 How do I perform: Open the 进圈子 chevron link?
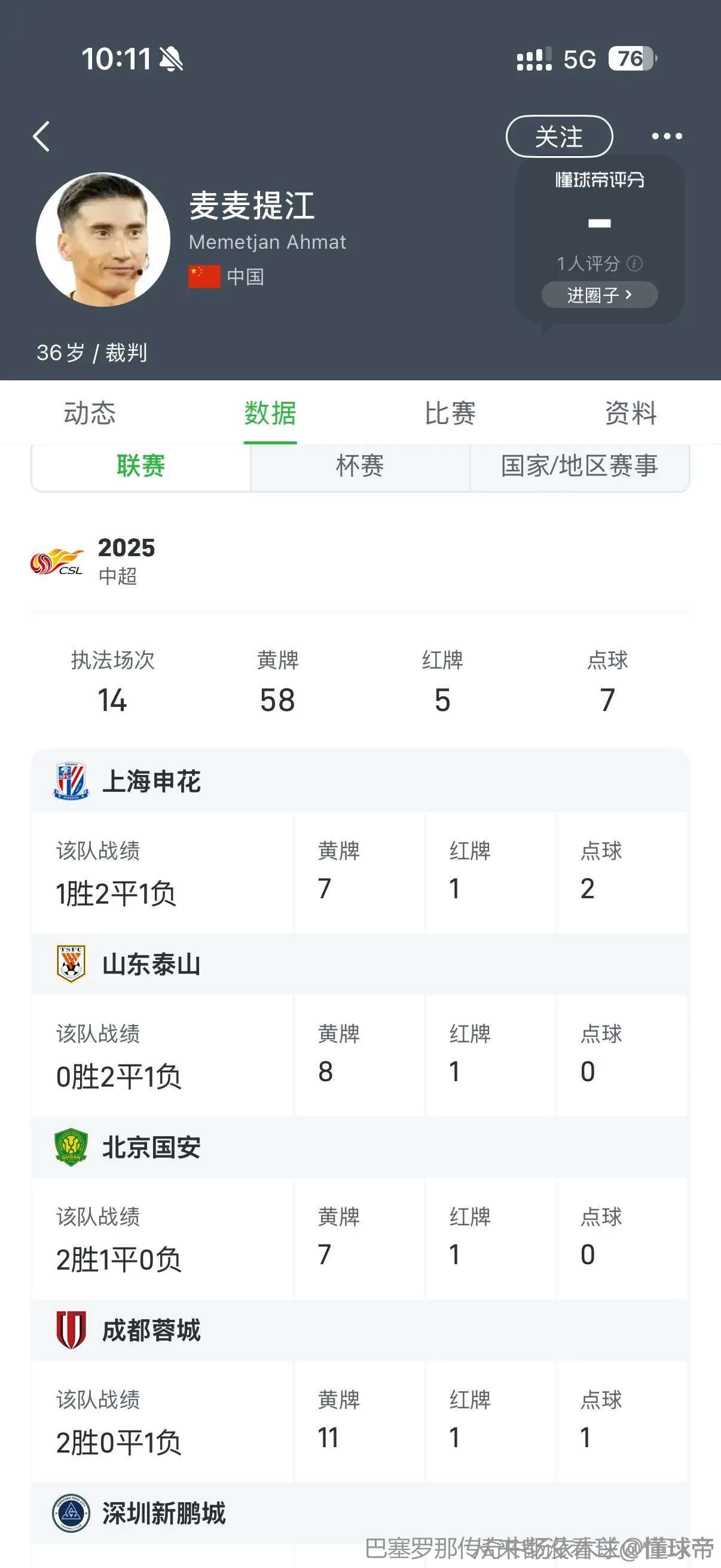point(599,295)
